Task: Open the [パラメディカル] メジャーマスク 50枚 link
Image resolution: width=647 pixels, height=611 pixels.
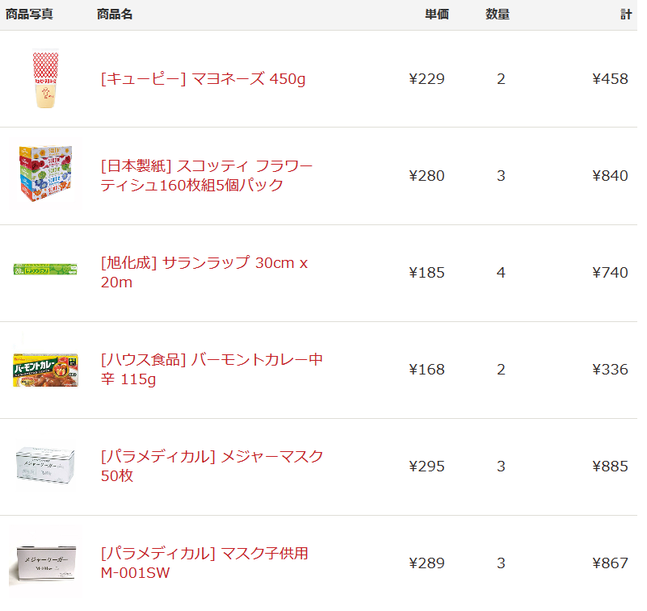Action: point(212,466)
